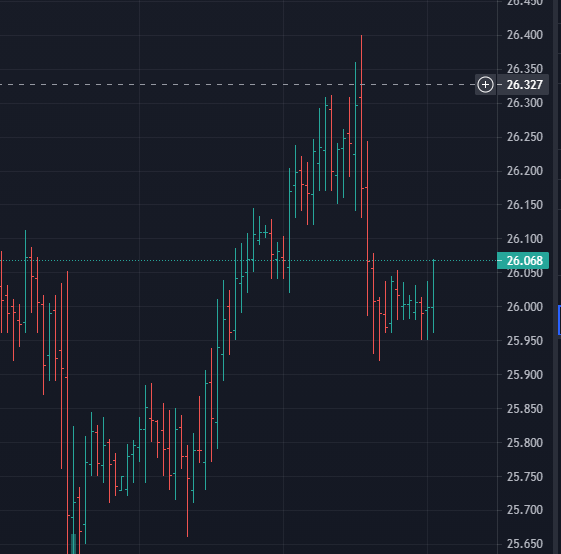
Task: Click the 25.800 price axis label
Action: pyautogui.click(x=525, y=443)
